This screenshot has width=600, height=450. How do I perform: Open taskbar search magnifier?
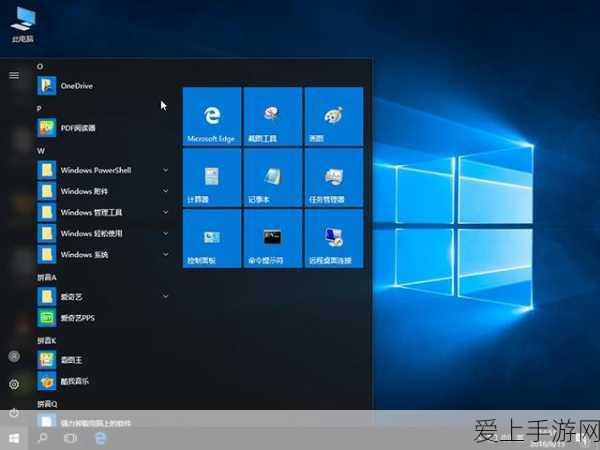click(x=42, y=438)
